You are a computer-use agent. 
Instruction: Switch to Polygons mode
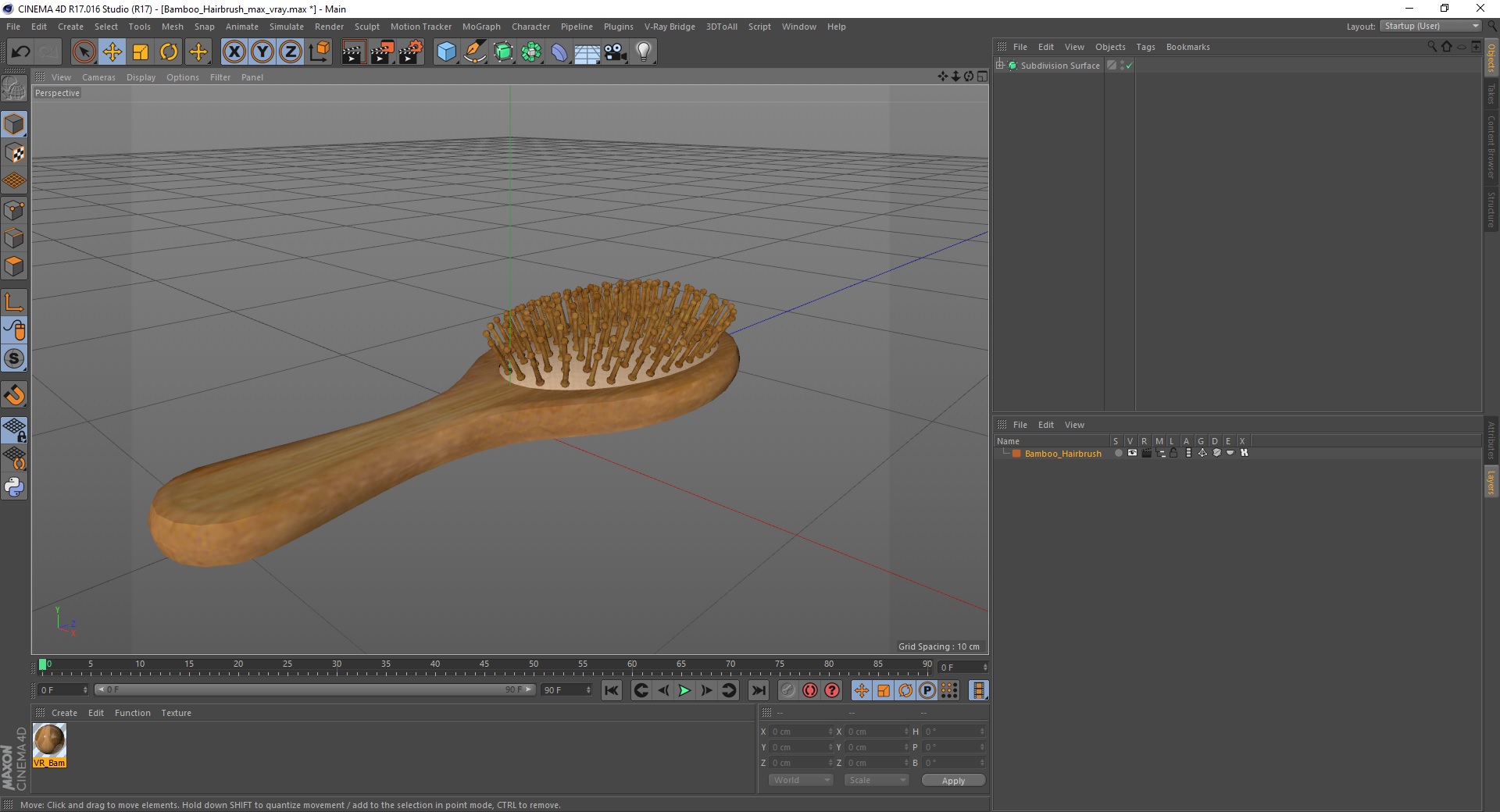click(14, 266)
